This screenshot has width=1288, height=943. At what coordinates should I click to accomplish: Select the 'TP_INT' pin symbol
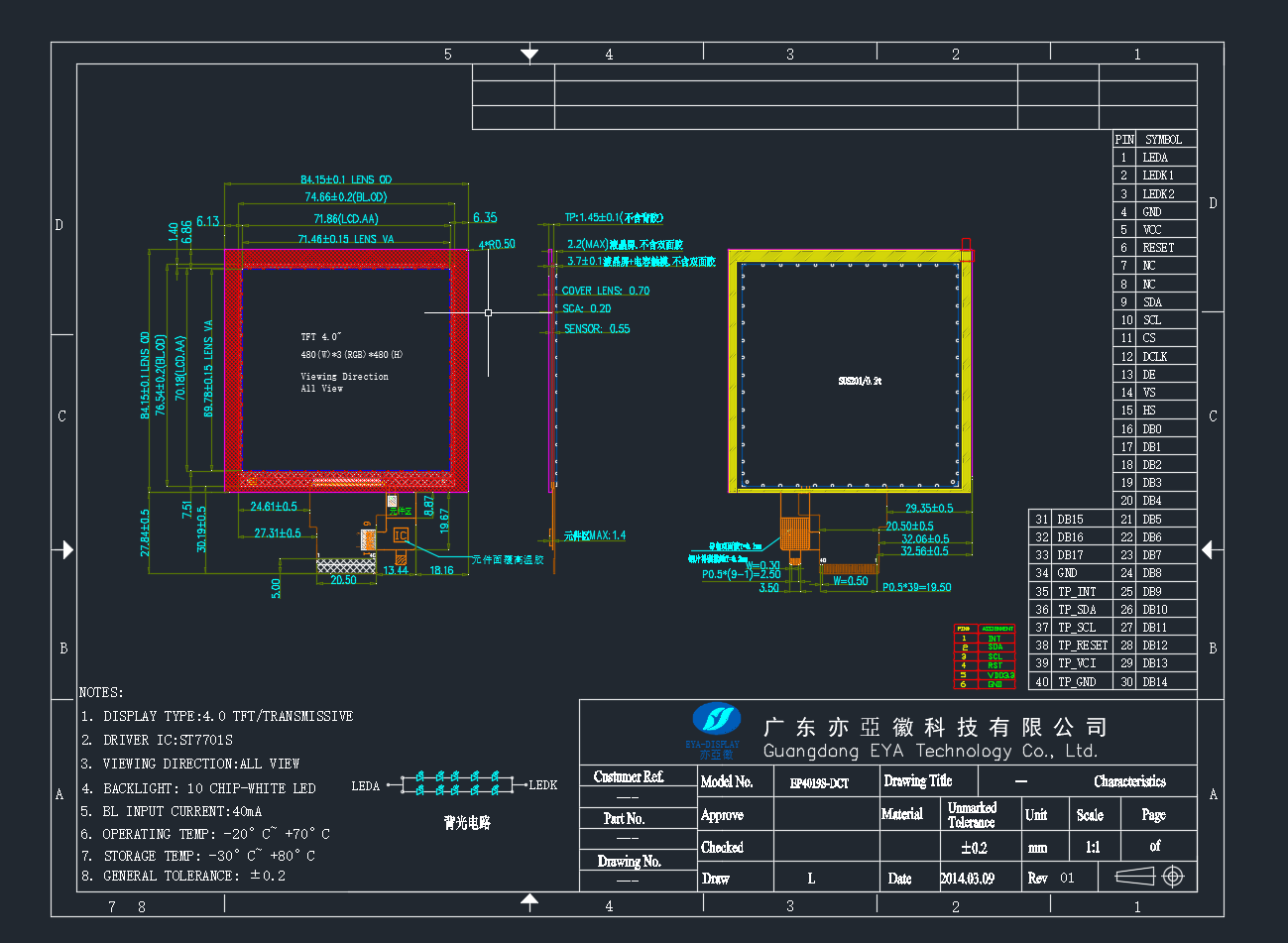point(1077,591)
